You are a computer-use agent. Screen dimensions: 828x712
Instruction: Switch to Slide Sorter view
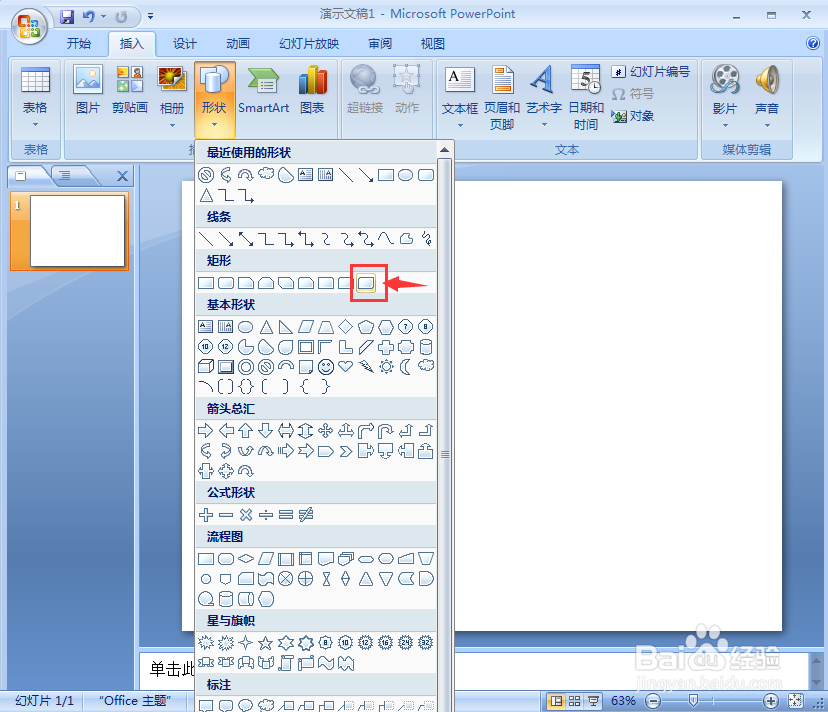(x=575, y=701)
